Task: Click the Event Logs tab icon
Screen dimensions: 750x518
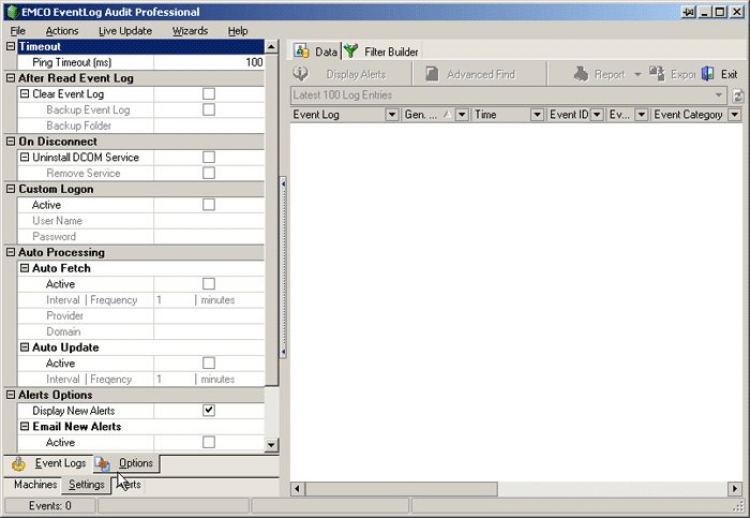Action: [19, 463]
